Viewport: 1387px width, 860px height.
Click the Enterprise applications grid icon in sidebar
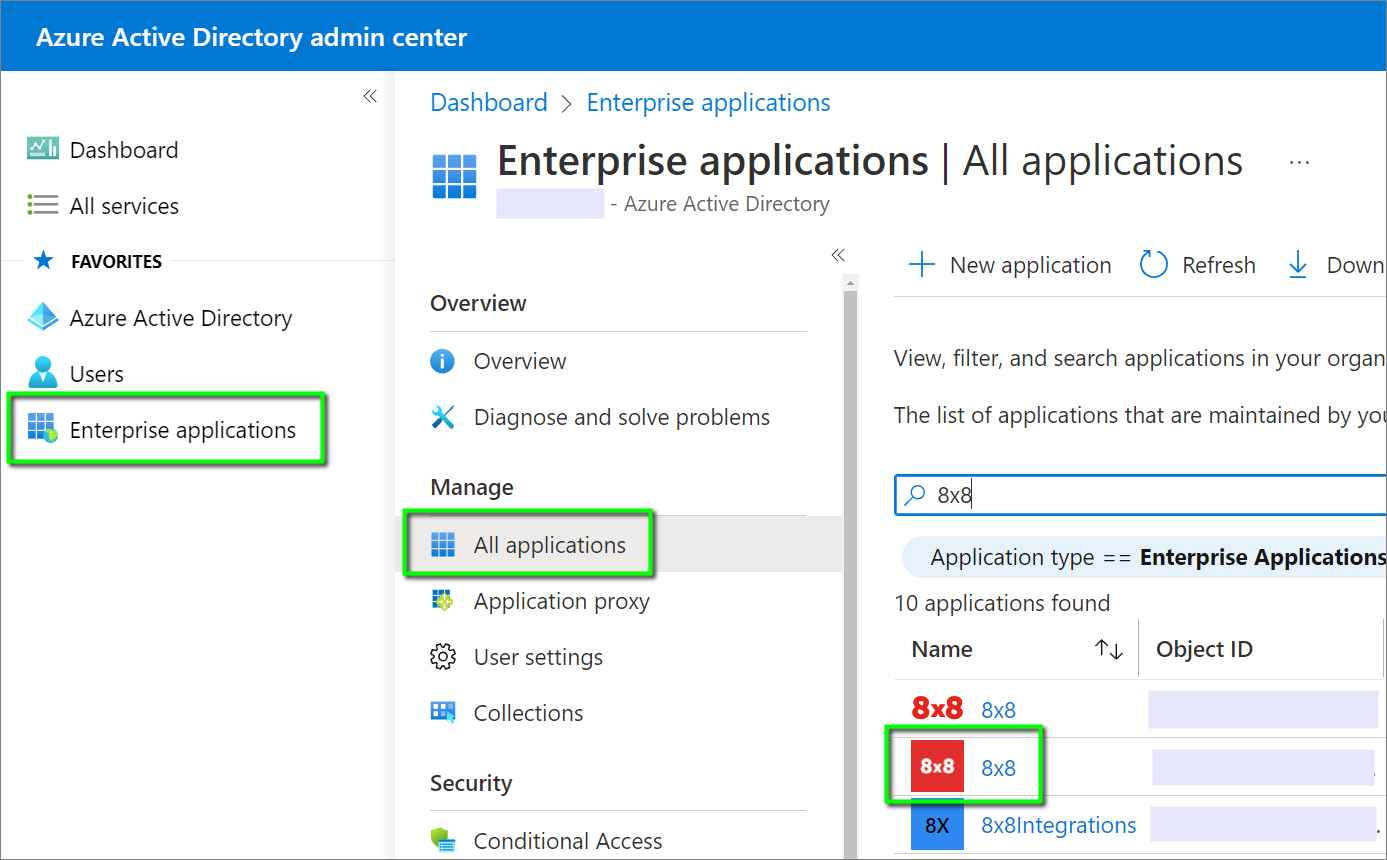coord(43,428)
